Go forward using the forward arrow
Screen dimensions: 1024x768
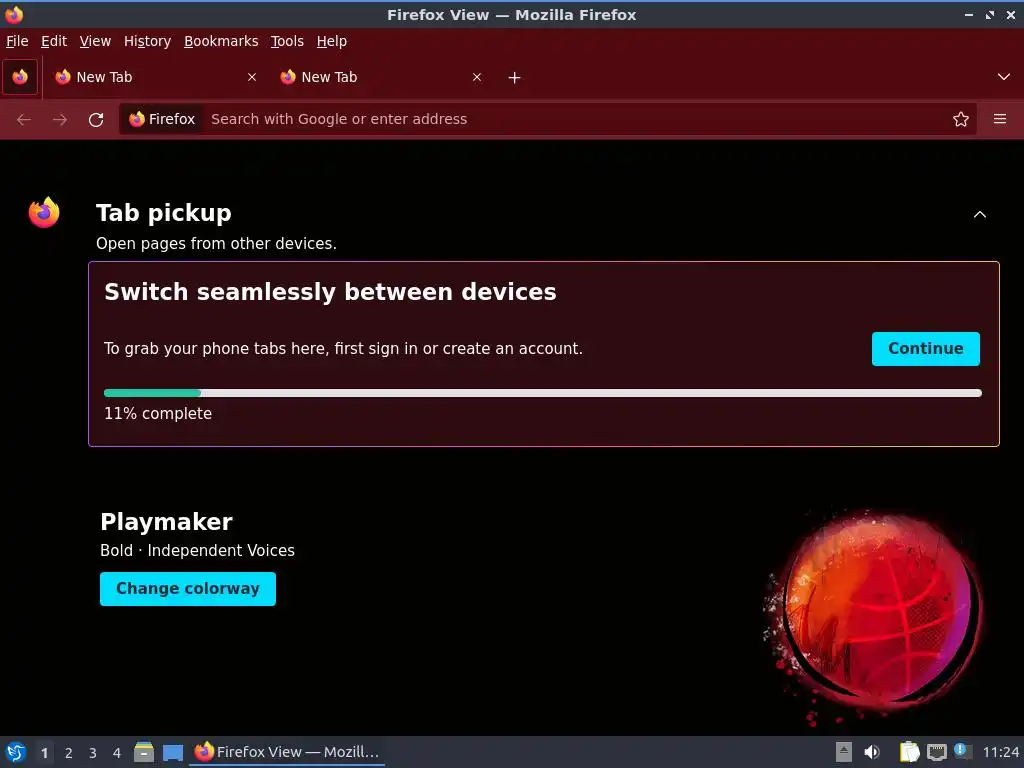[x=60, y=120]
